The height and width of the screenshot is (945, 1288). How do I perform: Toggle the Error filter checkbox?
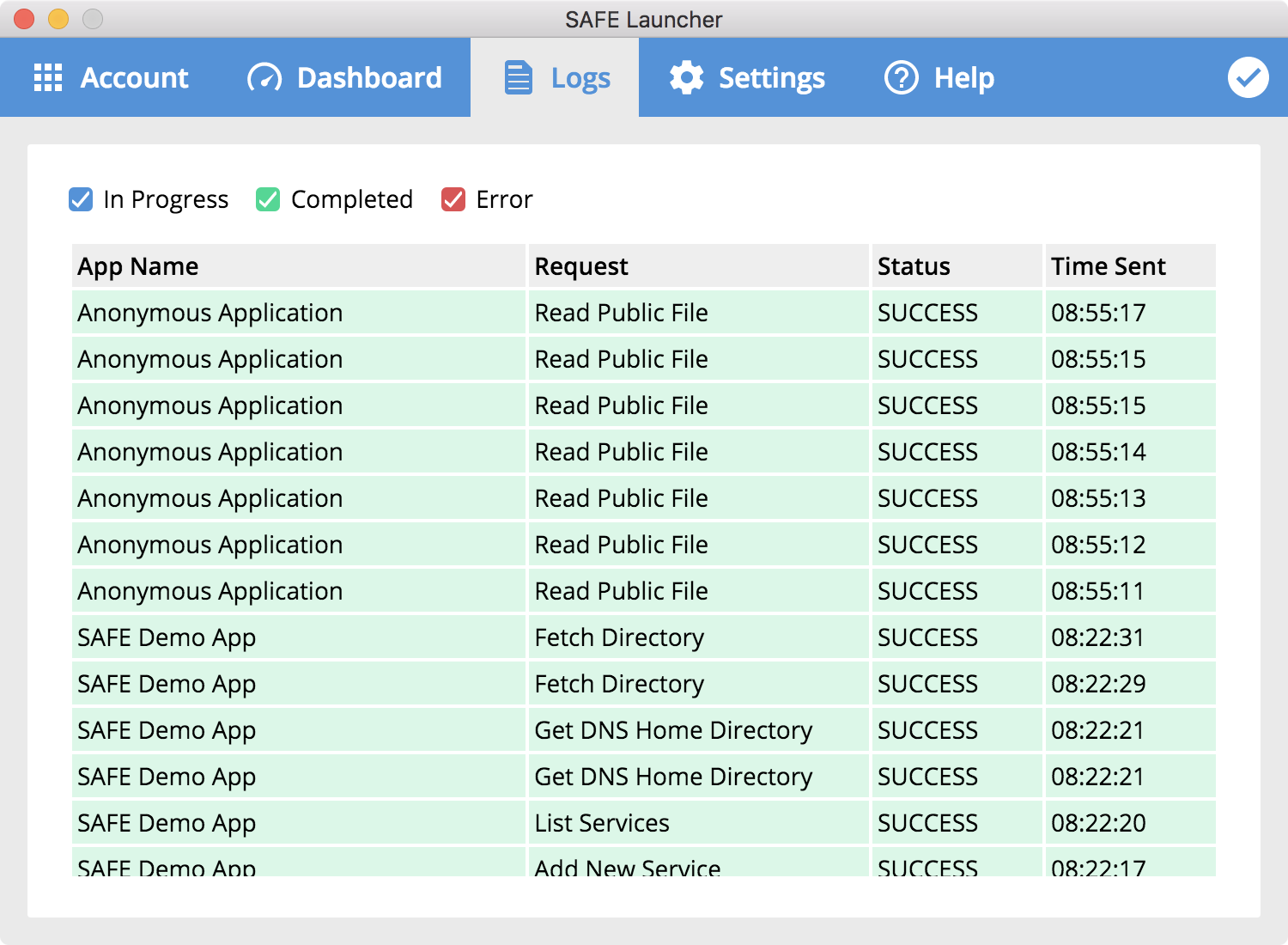[453, 199]
